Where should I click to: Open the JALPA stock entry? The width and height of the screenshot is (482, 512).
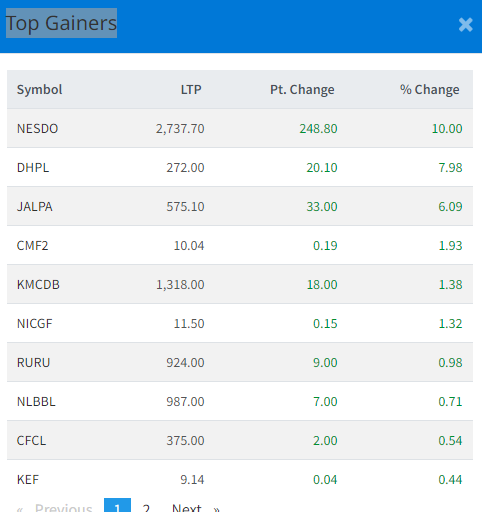pos(34,207)
